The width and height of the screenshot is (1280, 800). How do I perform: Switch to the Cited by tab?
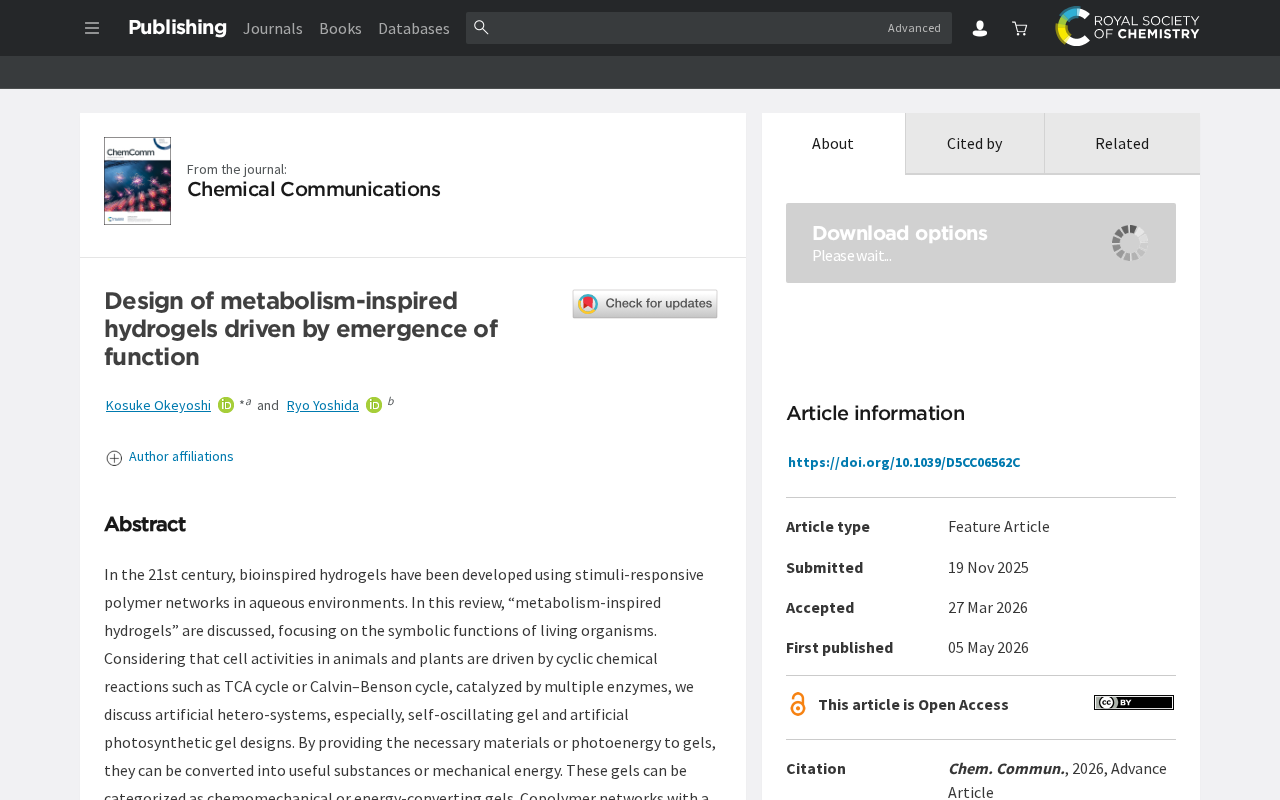click(975, 143)
